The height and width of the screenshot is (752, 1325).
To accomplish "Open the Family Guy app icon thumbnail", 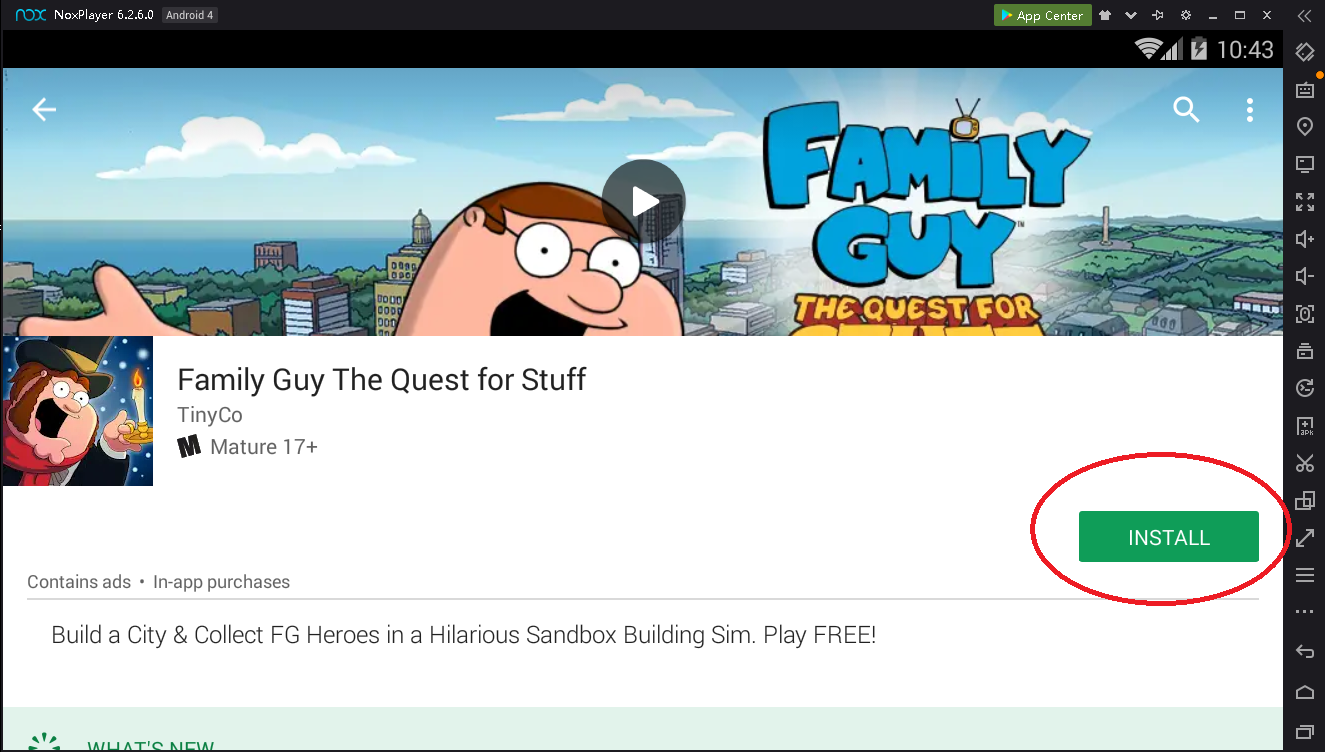I will click(78, 411).
